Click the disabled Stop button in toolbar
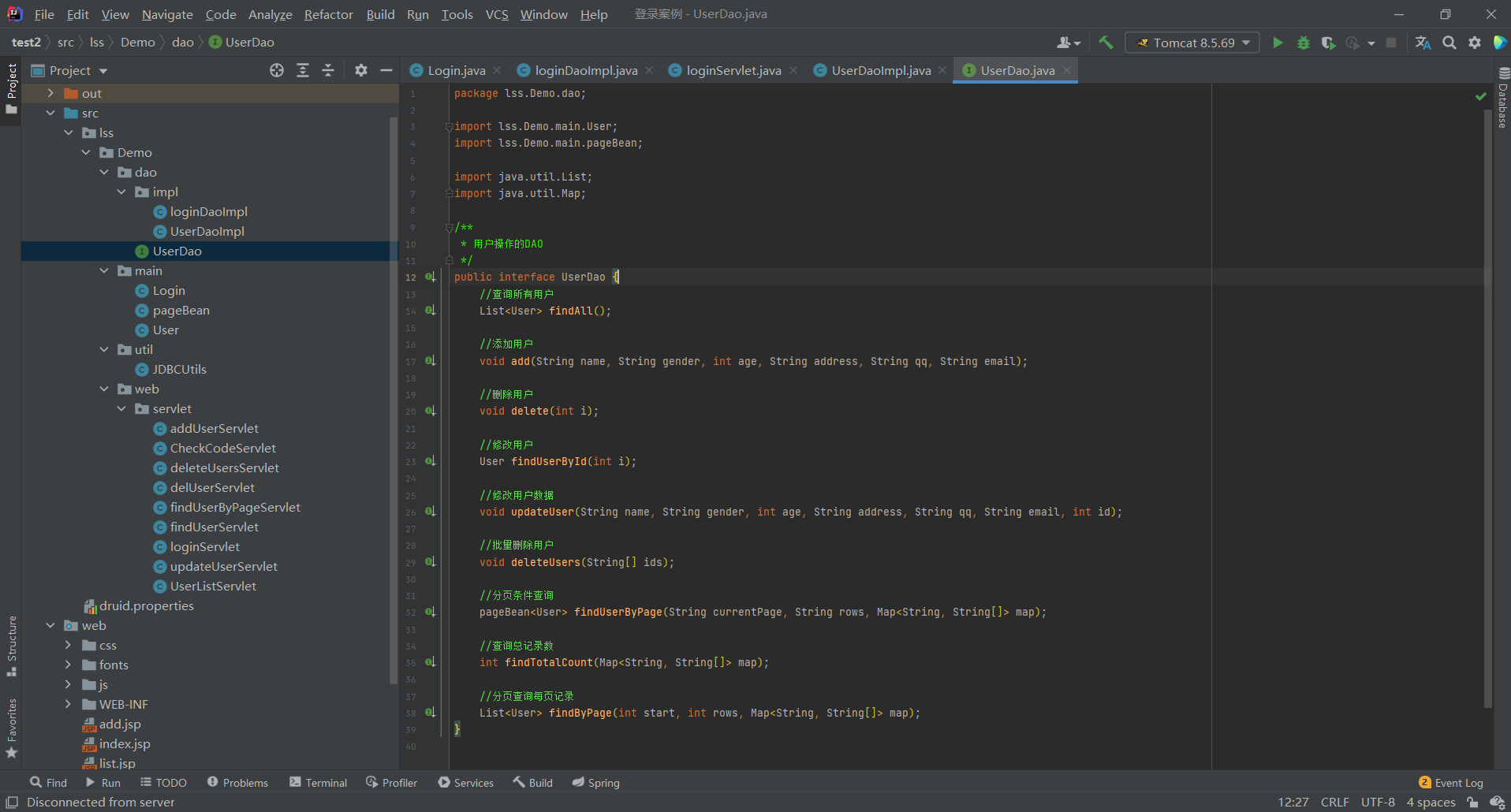This screenshot has height=812, width=1511. pyautogui.click(x=1391, y=43)
